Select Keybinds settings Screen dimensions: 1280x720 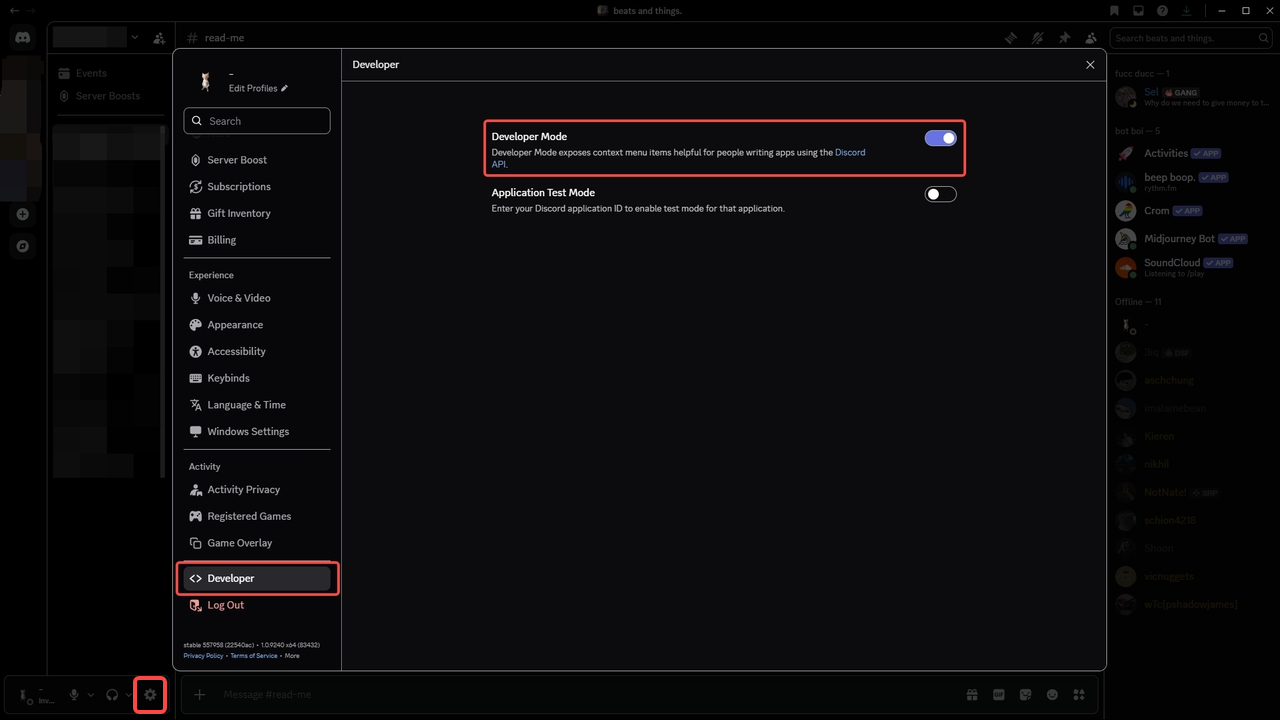(257, 378)
